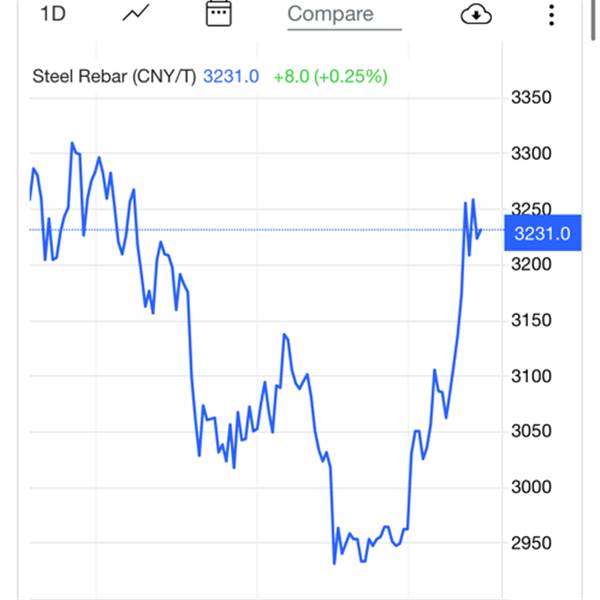Download chart data via cloud icon

click(476, 15)
